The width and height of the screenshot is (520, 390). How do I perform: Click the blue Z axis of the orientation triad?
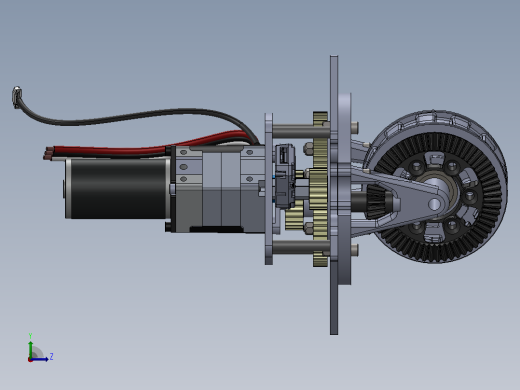[x=39, y=359]
